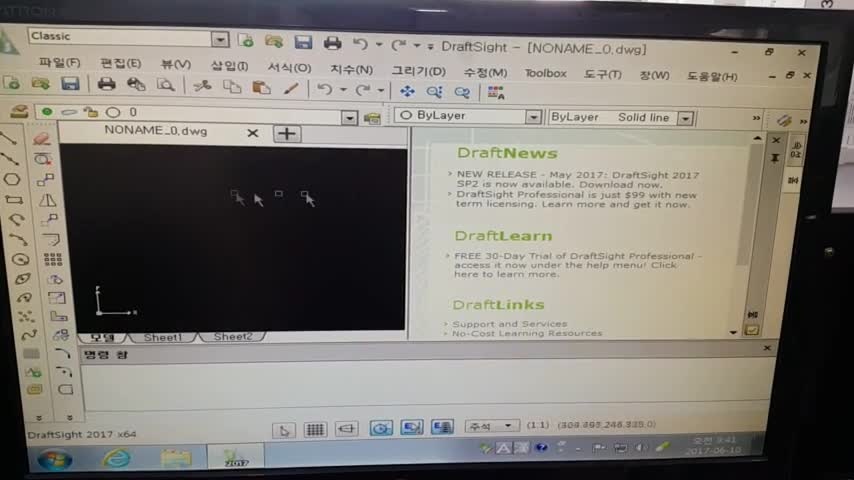Image resolution: width=854 pixels, height=480 pixels.
Task: Click the Cut scissors icon
Action: pyautogui.click(x=202, y=86)
